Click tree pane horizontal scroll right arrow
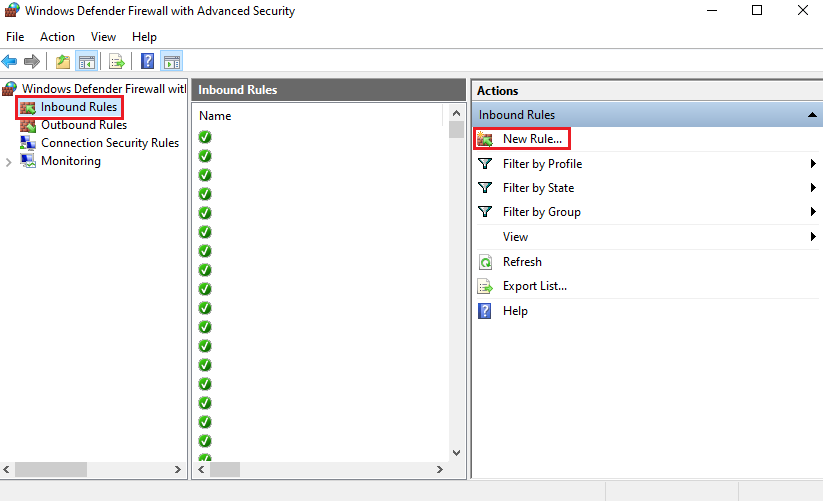The height and width of the screenshot is (501, 823). (x=178, y=470)
